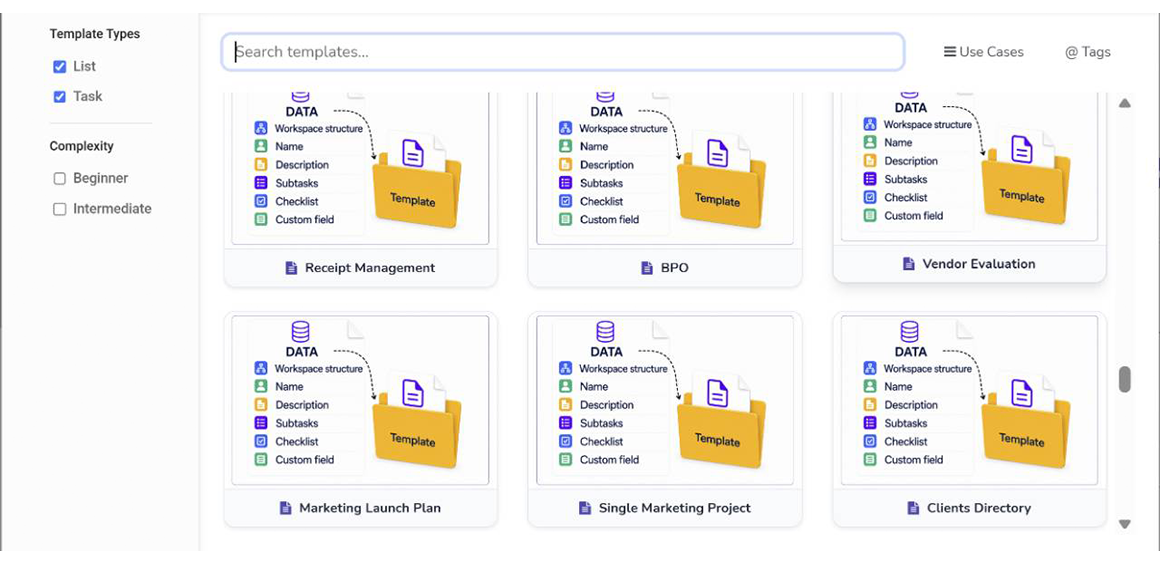Click the database icon in Clients Directory card
1160x563 pixels.
[909, 331]
